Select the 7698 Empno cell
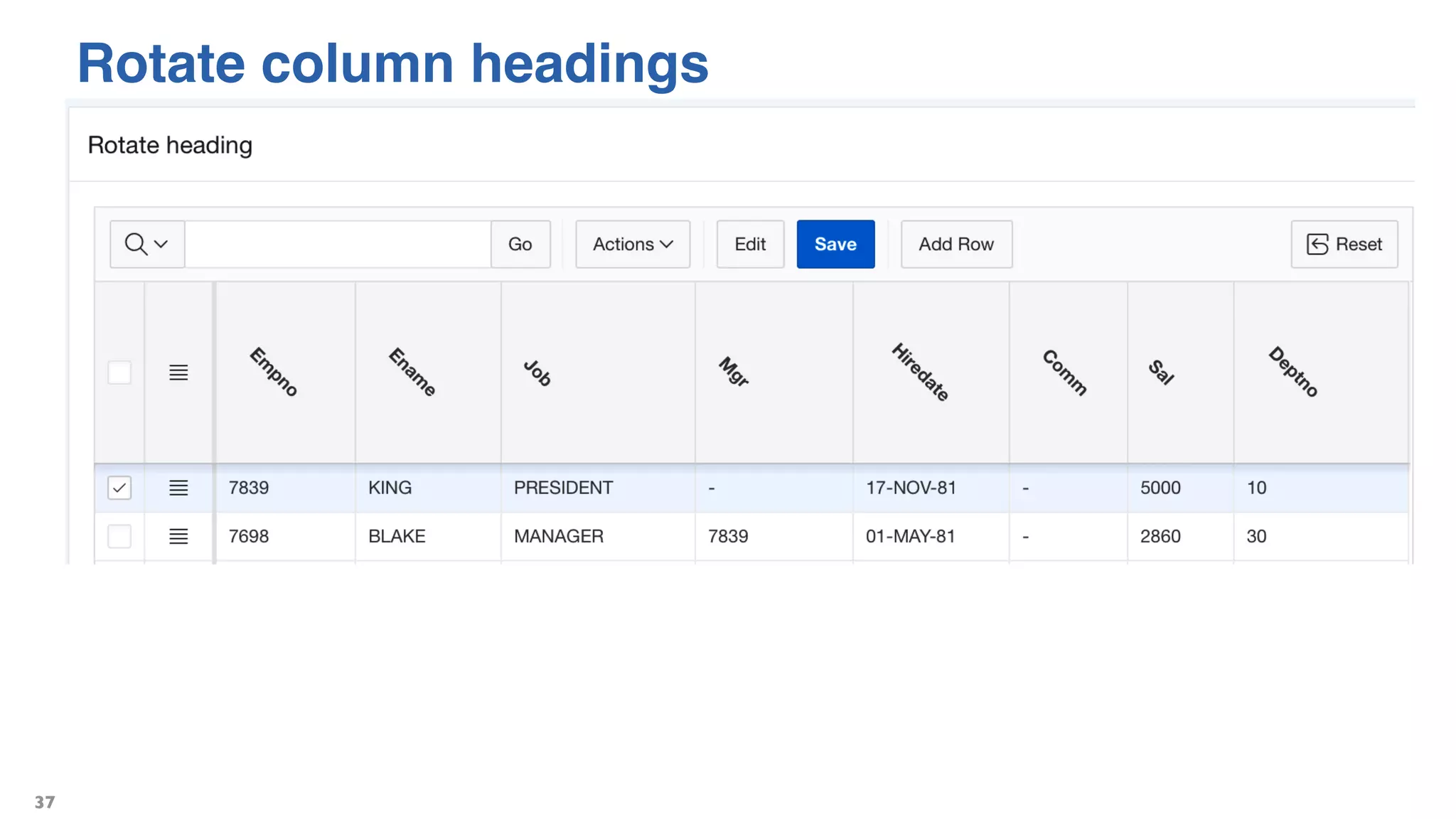1456x819 pixels. pyautogui.click(x=285, y=536)
